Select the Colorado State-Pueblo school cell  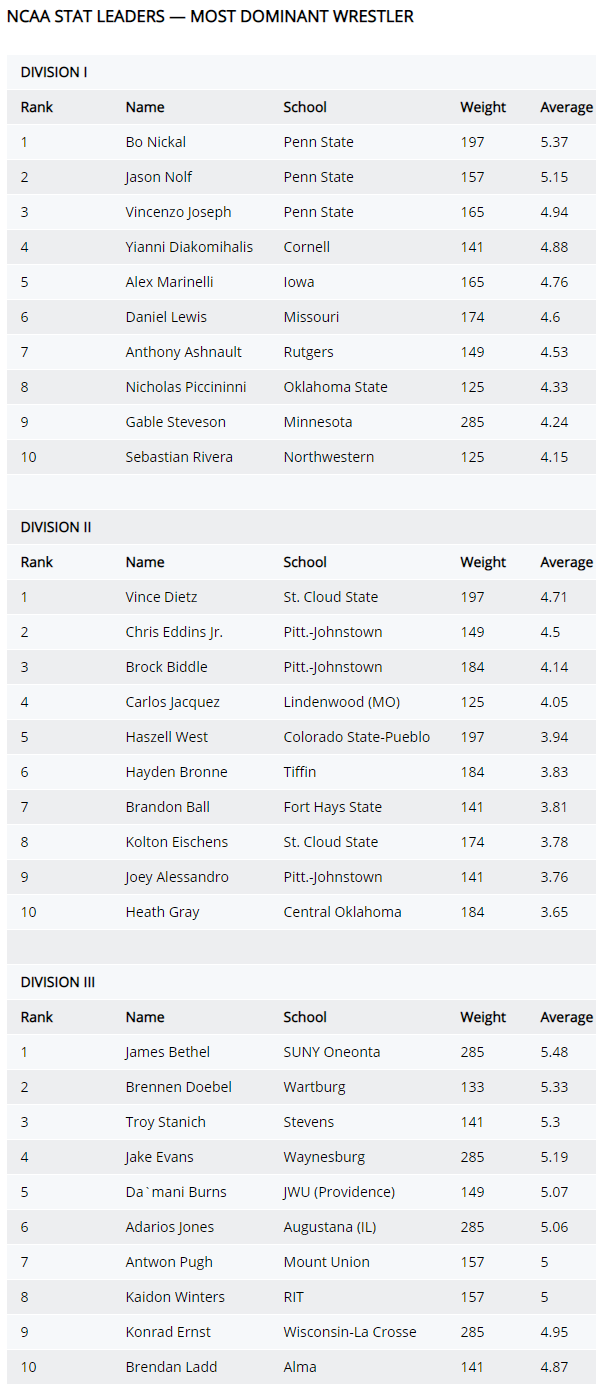[x=357, y=737]
